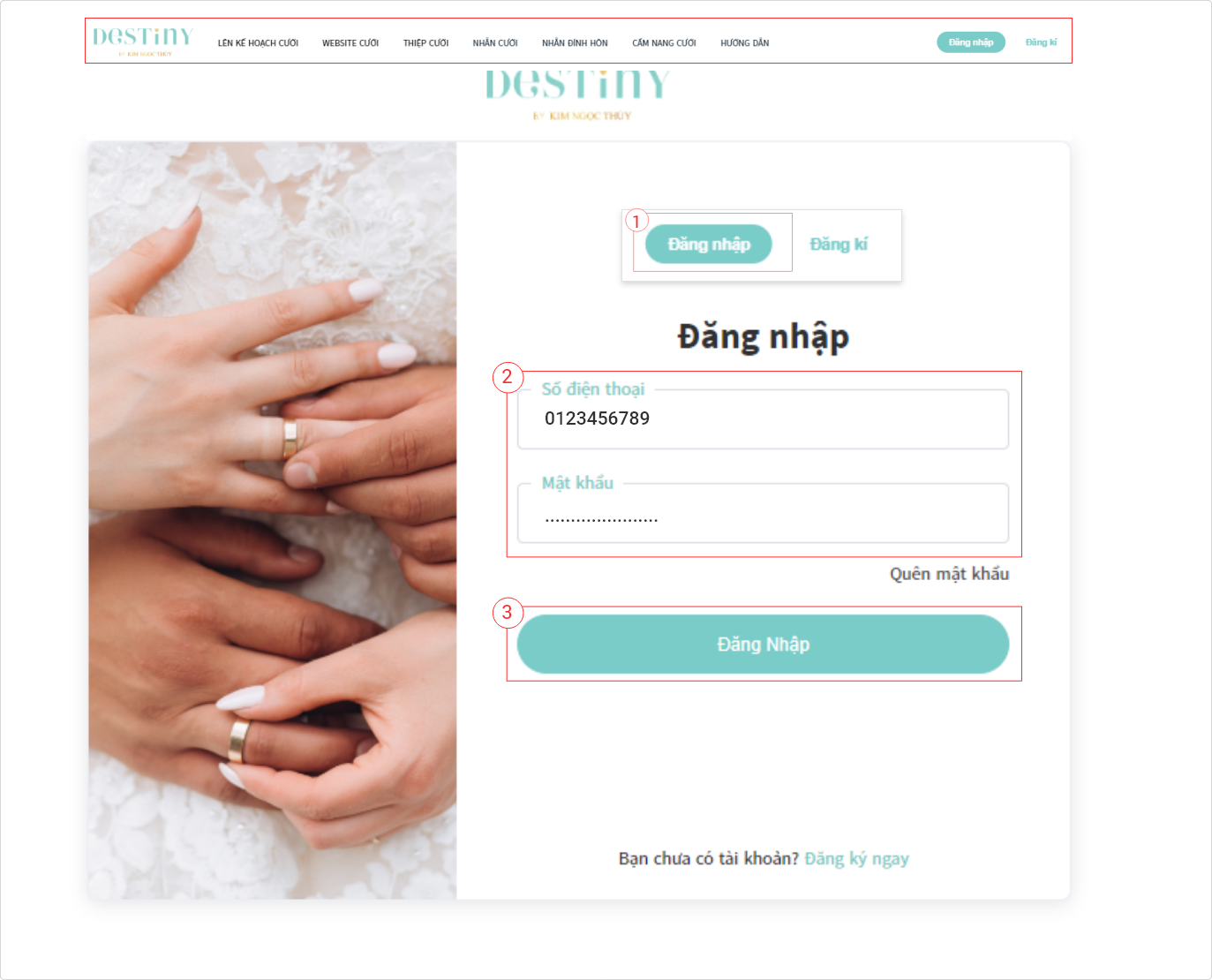Image resolution: width=1212 pixels, height=980 pixels.
Task: Open the HƯỚNG DẪN menu item
Action: pyautogui.click(x=744, y=43)
